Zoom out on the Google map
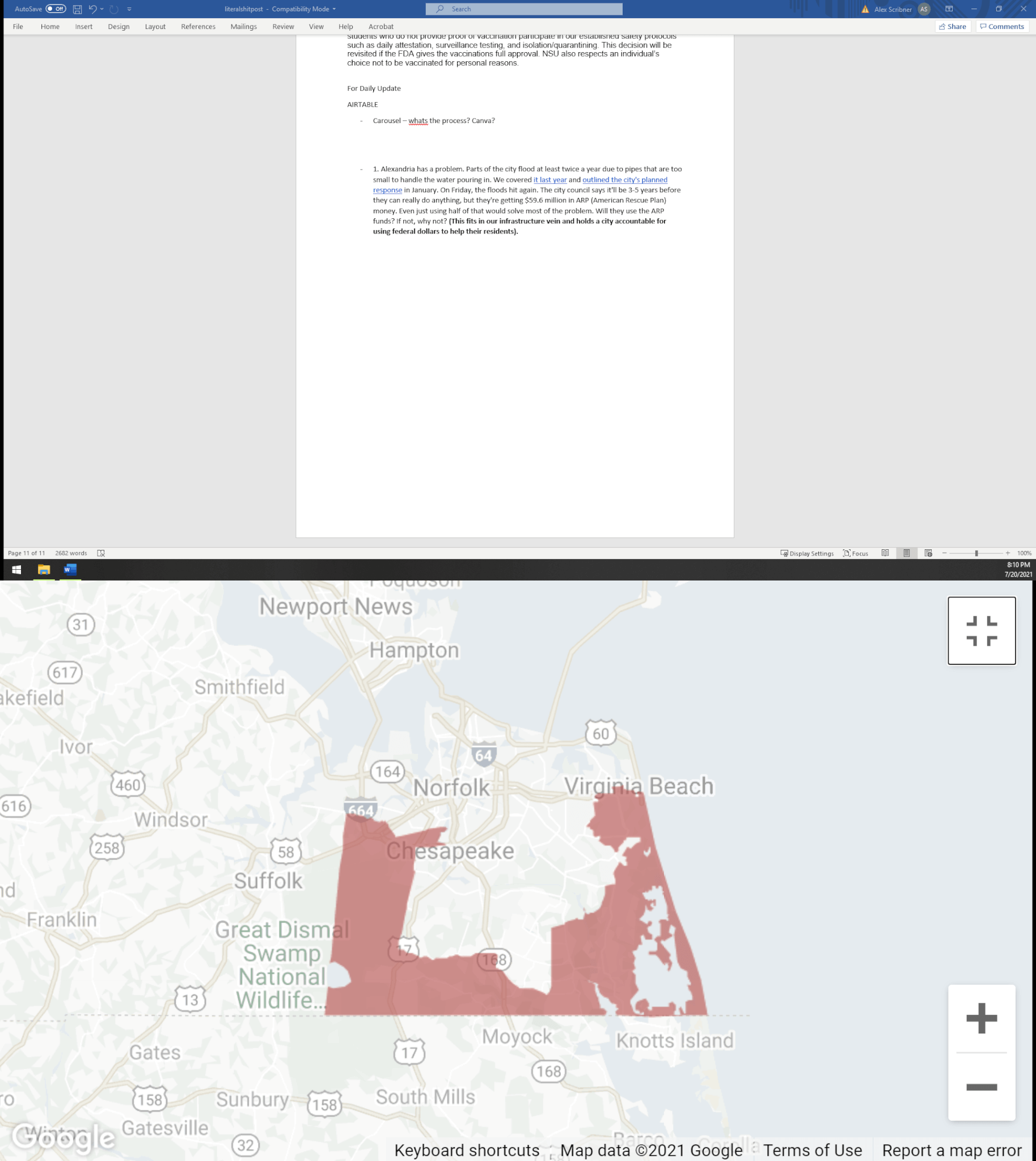 pyautogui.click(x=982, y=1087)
